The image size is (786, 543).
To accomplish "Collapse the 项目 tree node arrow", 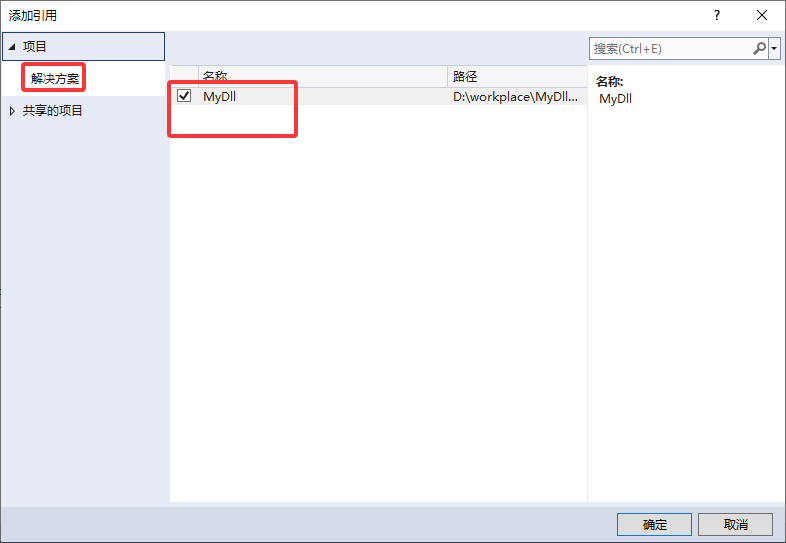I will [12, 47].
